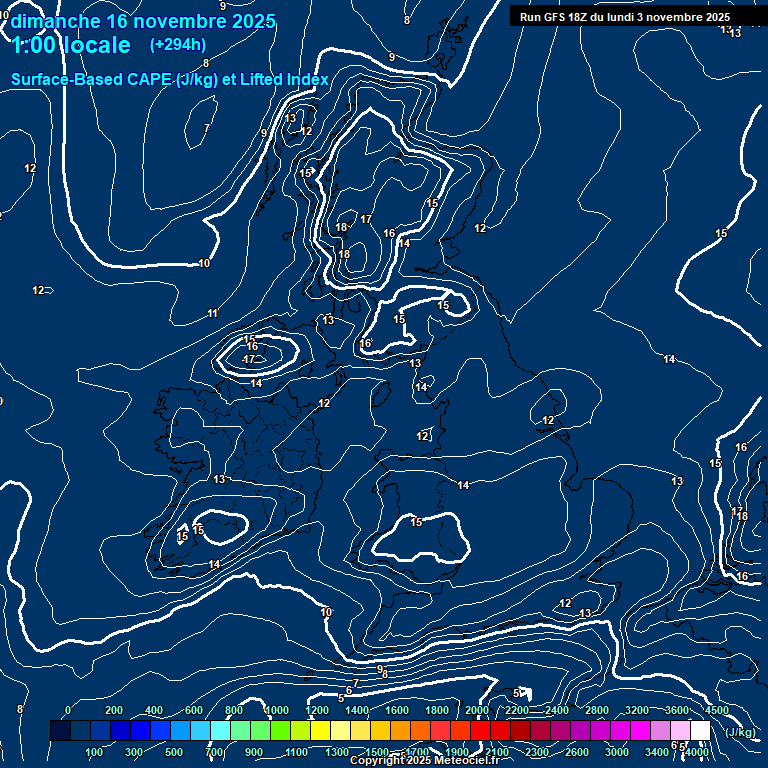Image resolution: width=768 pixels, height=768 pixels.
Task: Click the Surface-Based CAPE et Lifted Index title
Action: coord(170,79)
